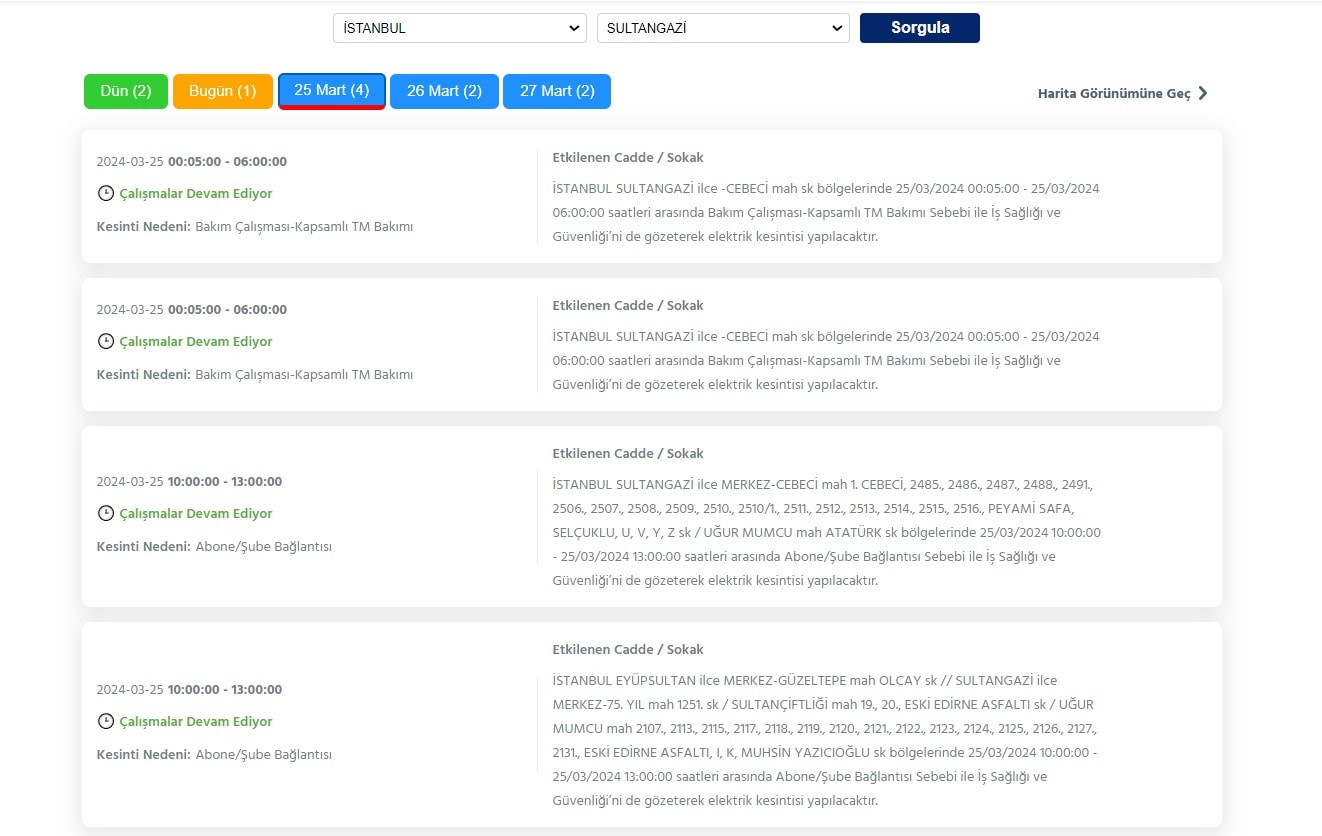Click Çalışmalar Devam Ediyor in EYÜPSULTAN card
The width and height of the screenshot is (1322, 836).
195,721
